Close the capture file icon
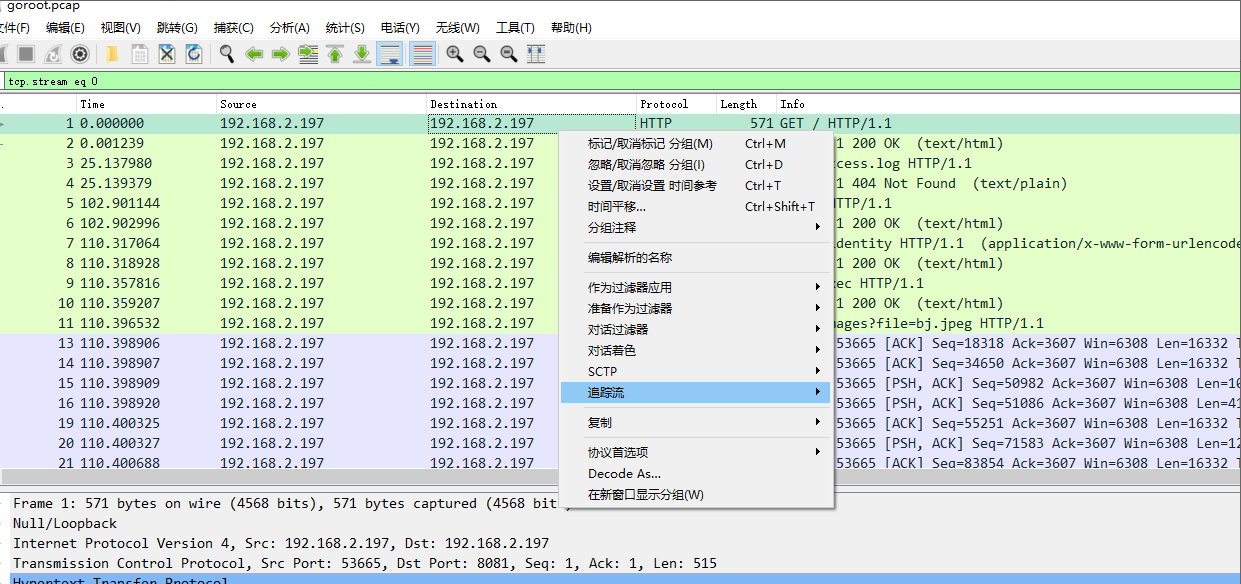 tap(167, 54)
